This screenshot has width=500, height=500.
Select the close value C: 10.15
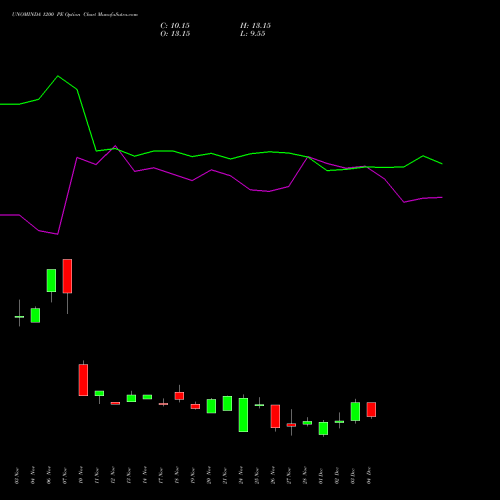click(x=175, y=26)
